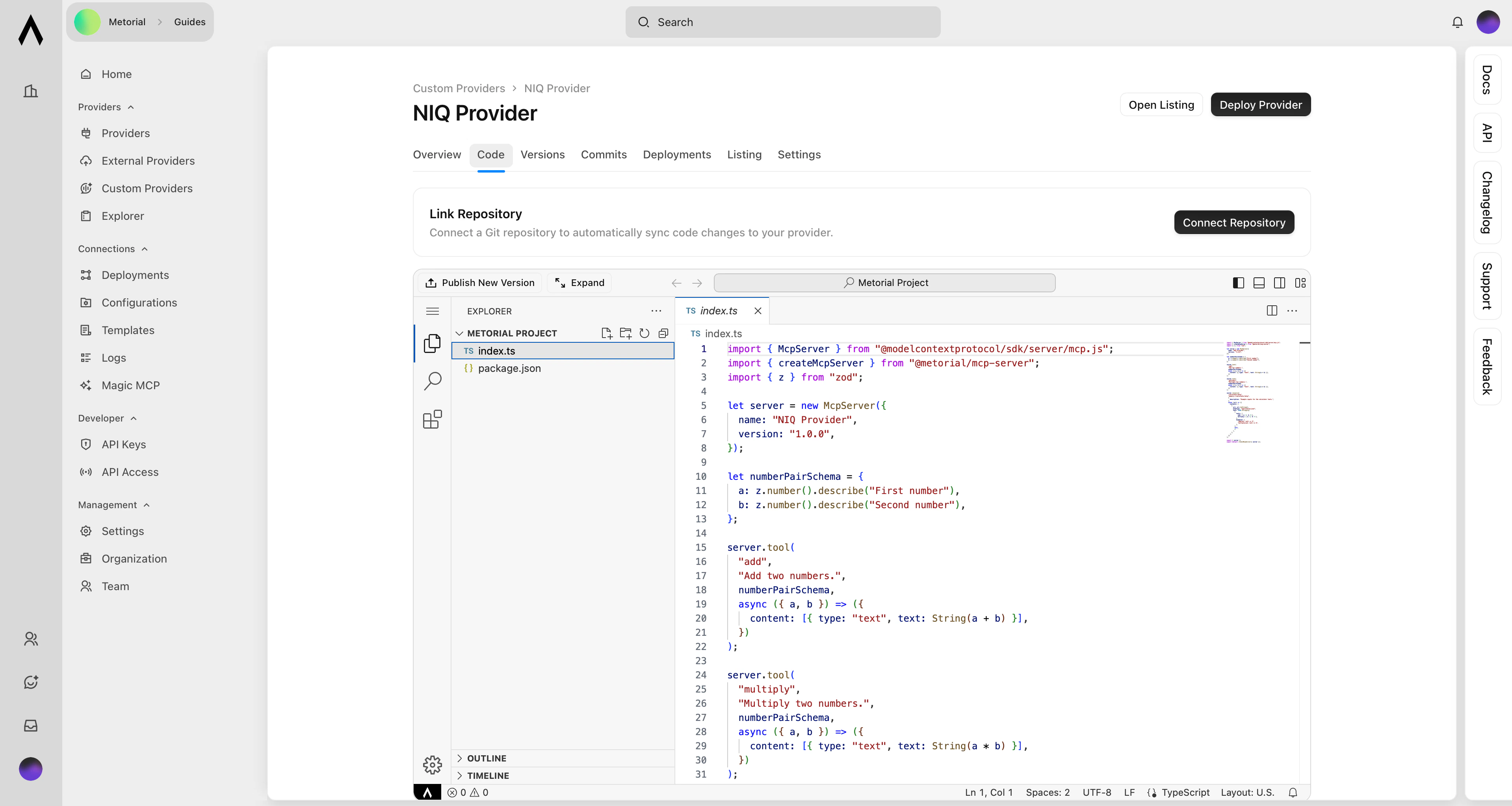The width and height of the screenshot is (1512, 806).
Task: Click the New Folder icon in Explorer
Action: point(625,333)
